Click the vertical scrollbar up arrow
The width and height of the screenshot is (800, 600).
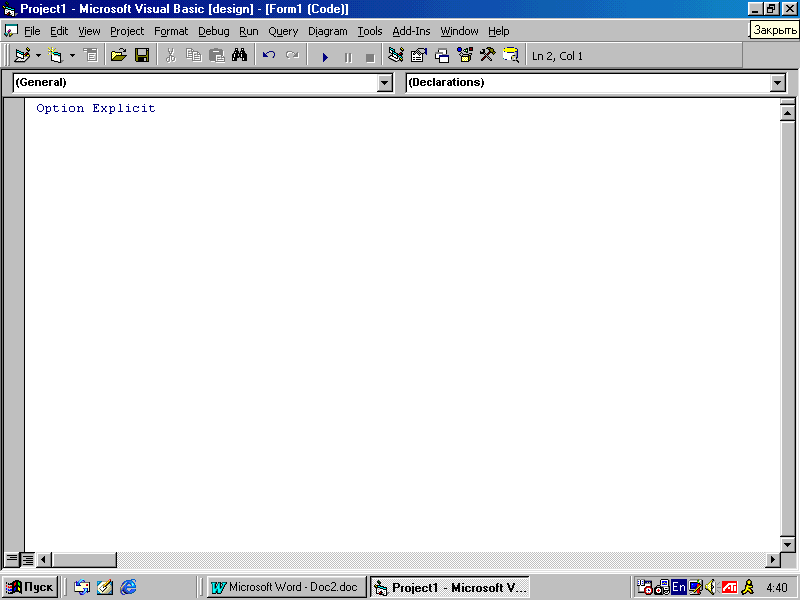[788, 113]
